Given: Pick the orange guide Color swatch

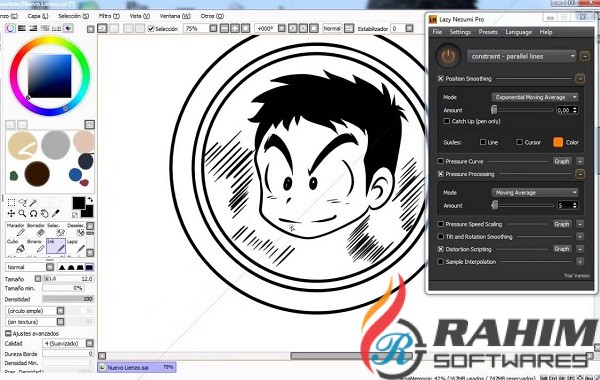Looking at the screenshot, I should pos(558,142).
